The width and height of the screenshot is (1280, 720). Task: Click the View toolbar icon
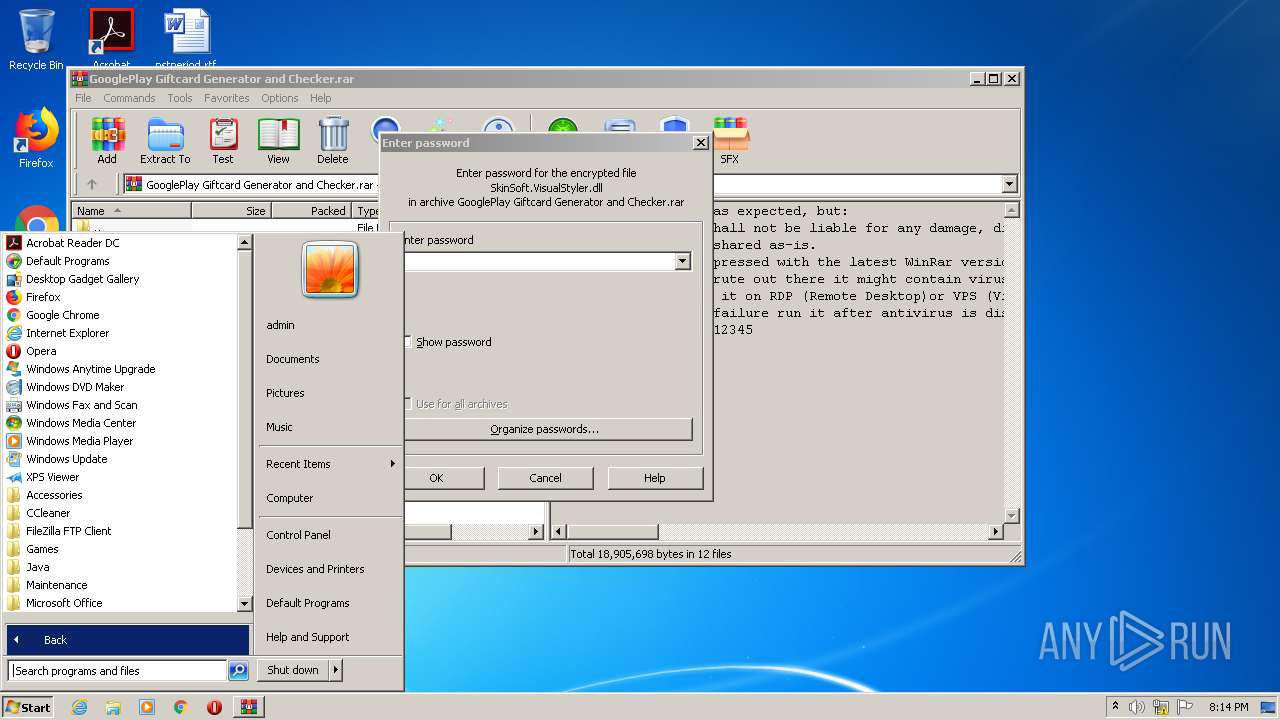278,140
